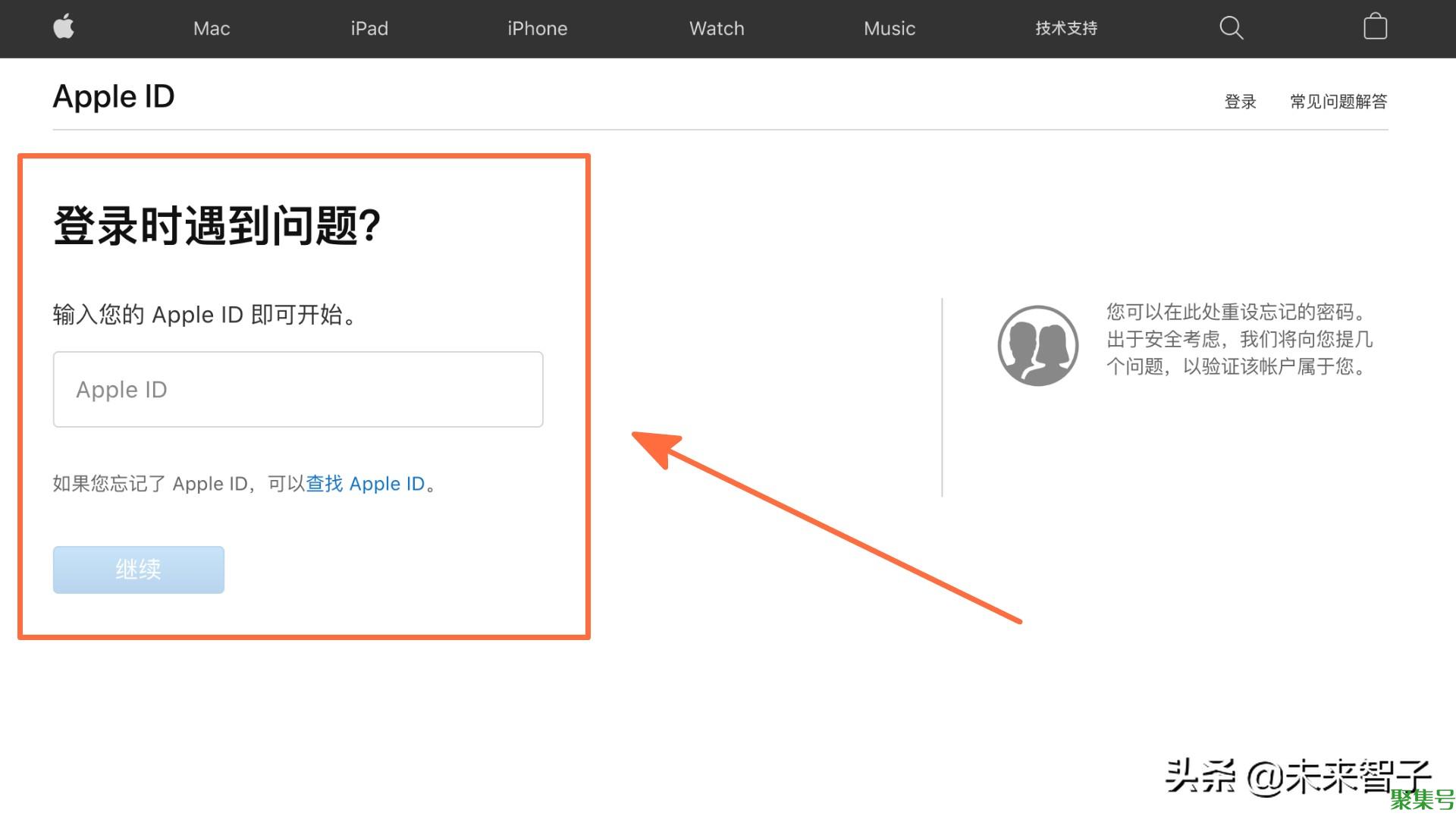This screenshot has height=819, width=1456.
Task: Open the Mac menu item
Action: click(212, 29)
